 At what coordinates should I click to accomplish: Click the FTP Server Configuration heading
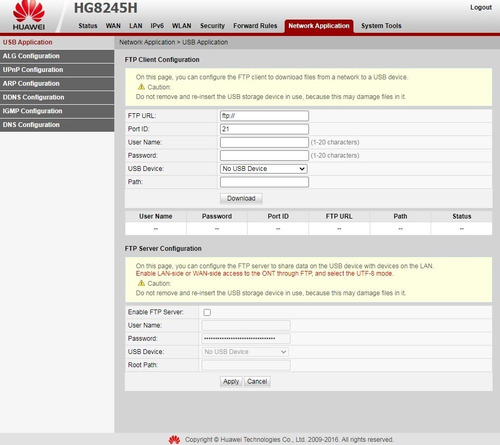163,249
